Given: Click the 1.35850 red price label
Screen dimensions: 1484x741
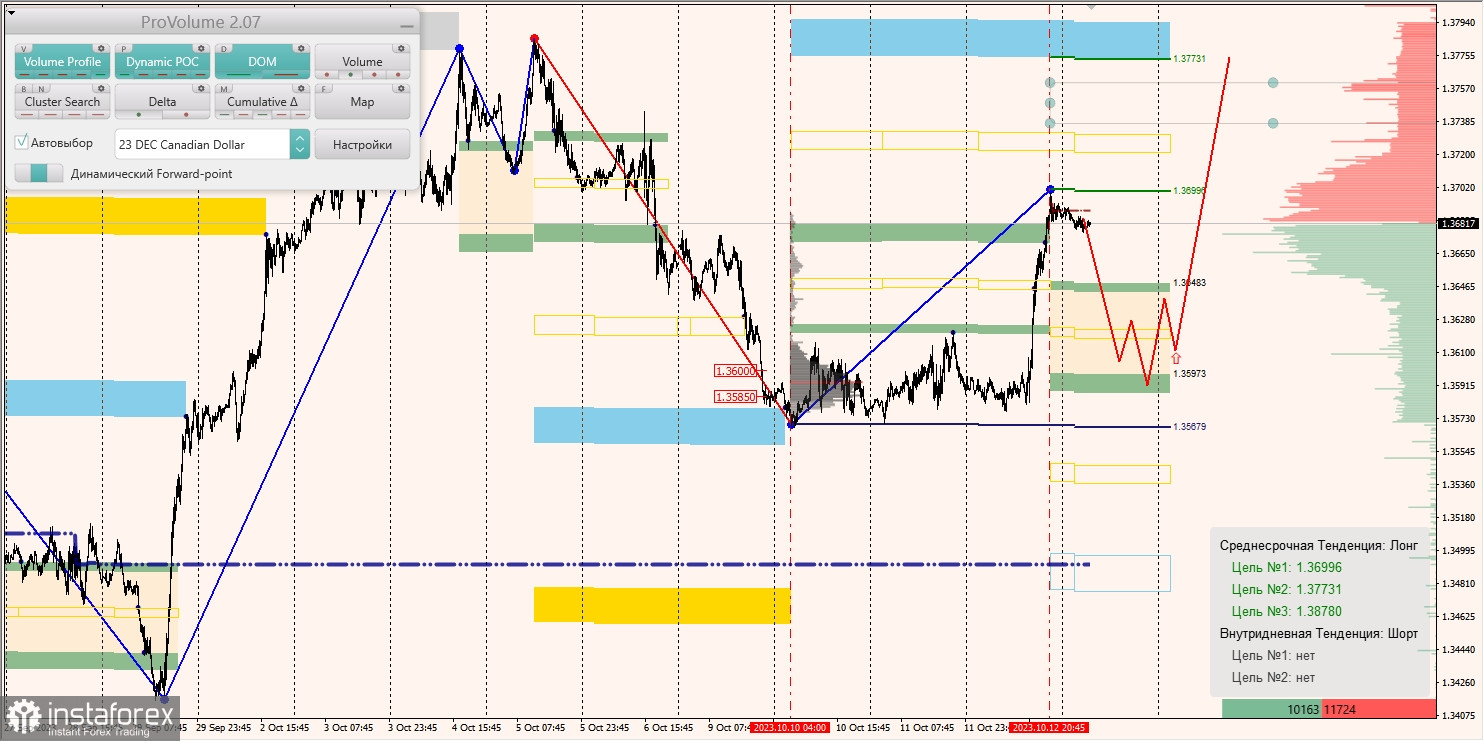Looking at the screenshot, I should tap(736, 397).
